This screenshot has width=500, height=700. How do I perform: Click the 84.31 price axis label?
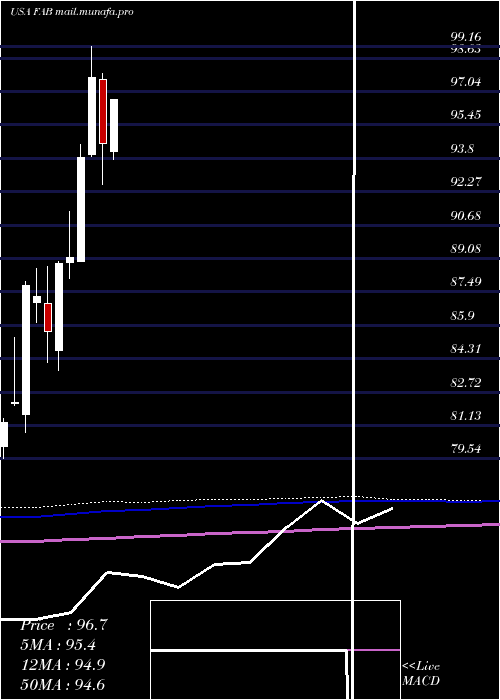(466, 349)
